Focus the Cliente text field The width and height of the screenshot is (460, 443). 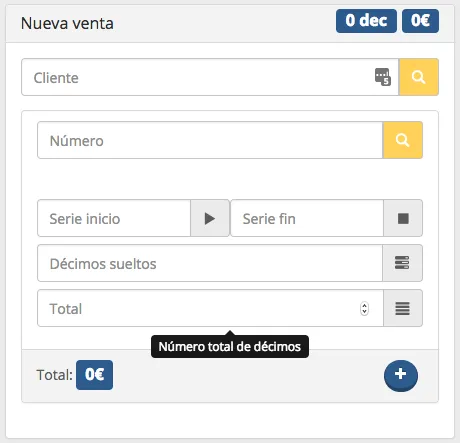(x=210, y=77)
